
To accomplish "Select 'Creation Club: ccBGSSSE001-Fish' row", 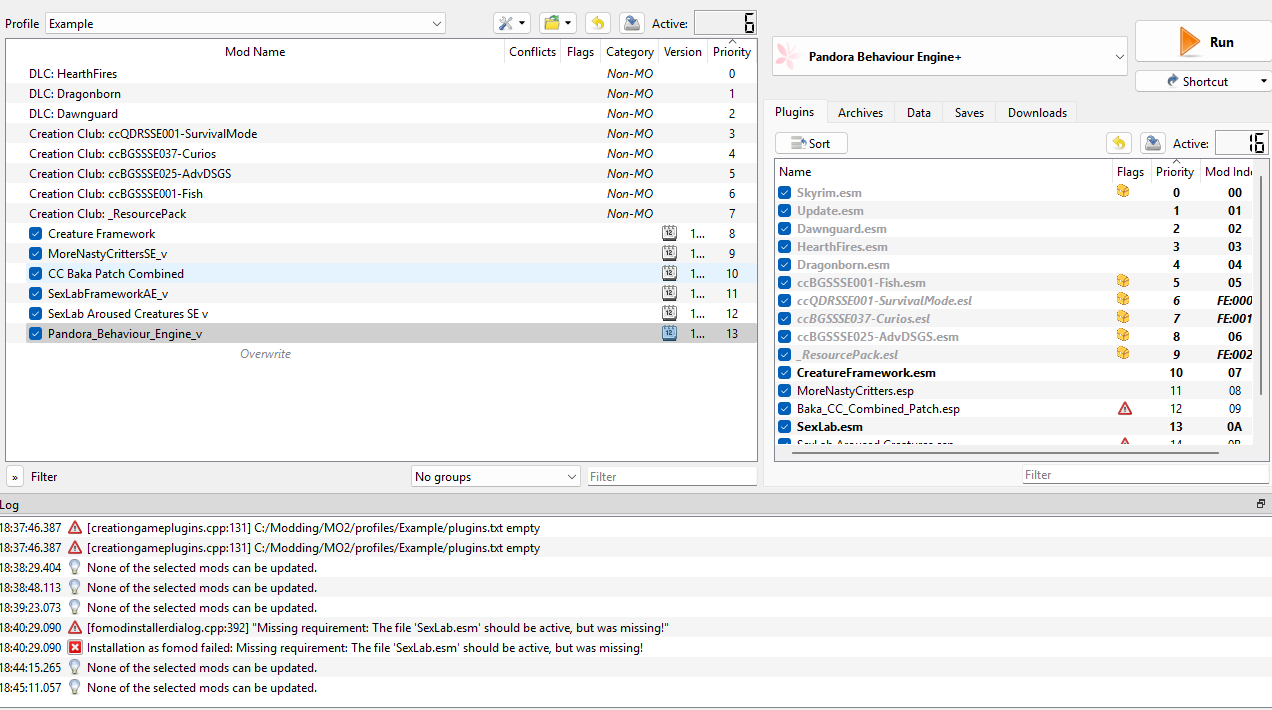I will (x=380, y=193).
